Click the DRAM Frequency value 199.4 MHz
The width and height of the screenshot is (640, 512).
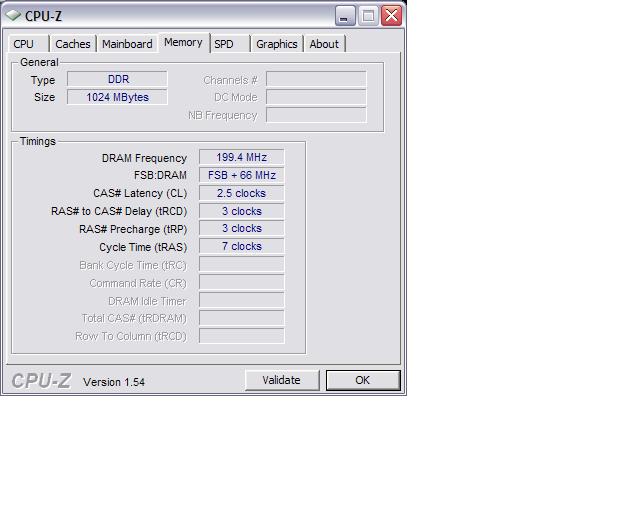[x=242, y=157]
